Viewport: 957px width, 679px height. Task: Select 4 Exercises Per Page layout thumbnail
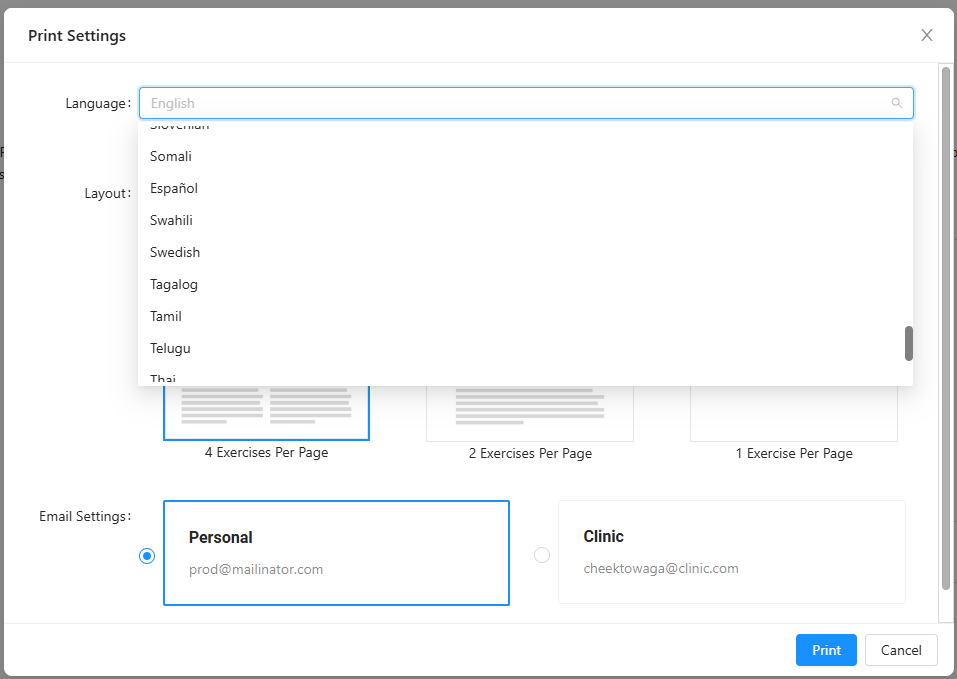[266, 413]
